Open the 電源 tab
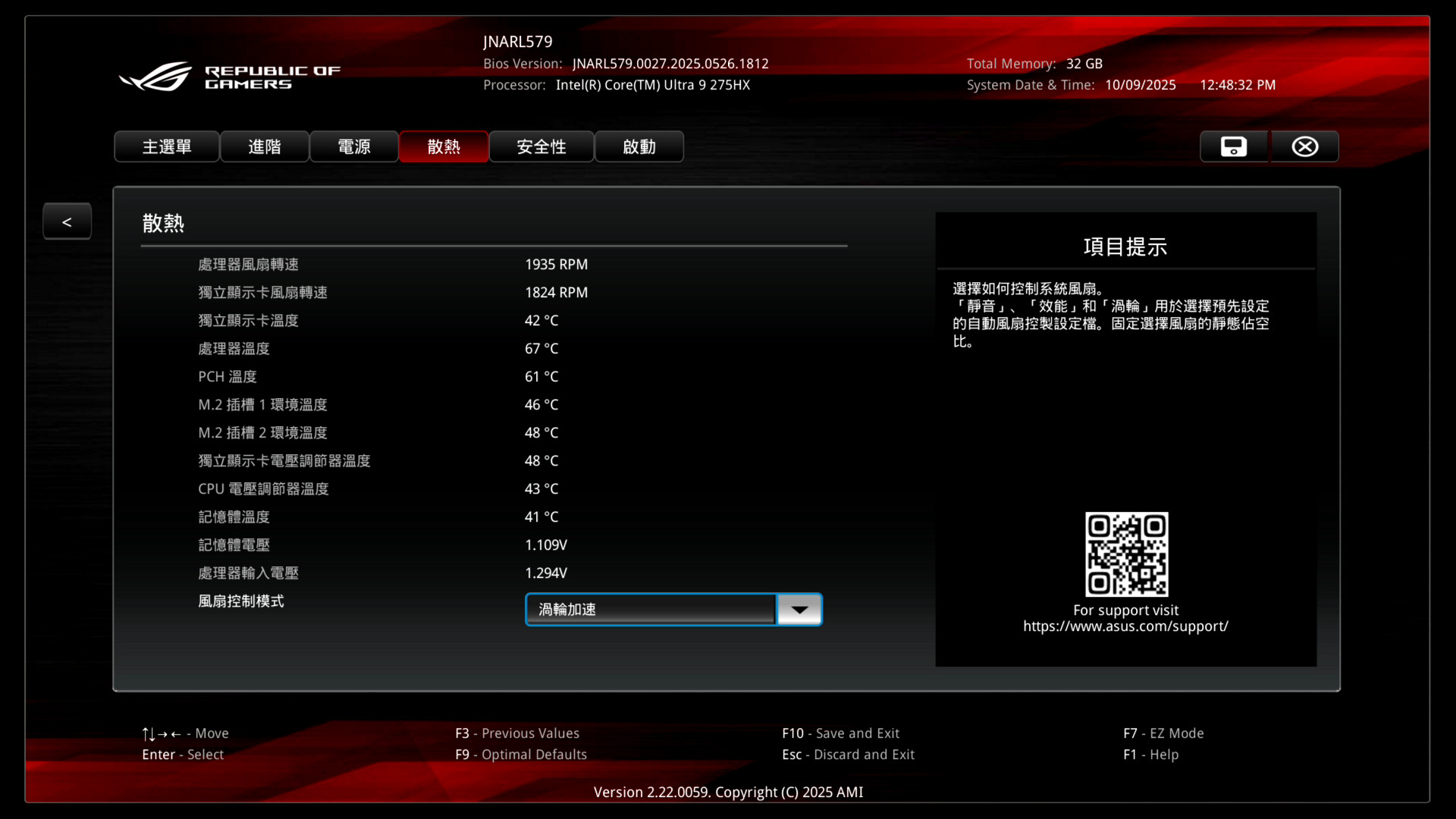The height and width of the screenshot is (819, 1456). point(354,146)
